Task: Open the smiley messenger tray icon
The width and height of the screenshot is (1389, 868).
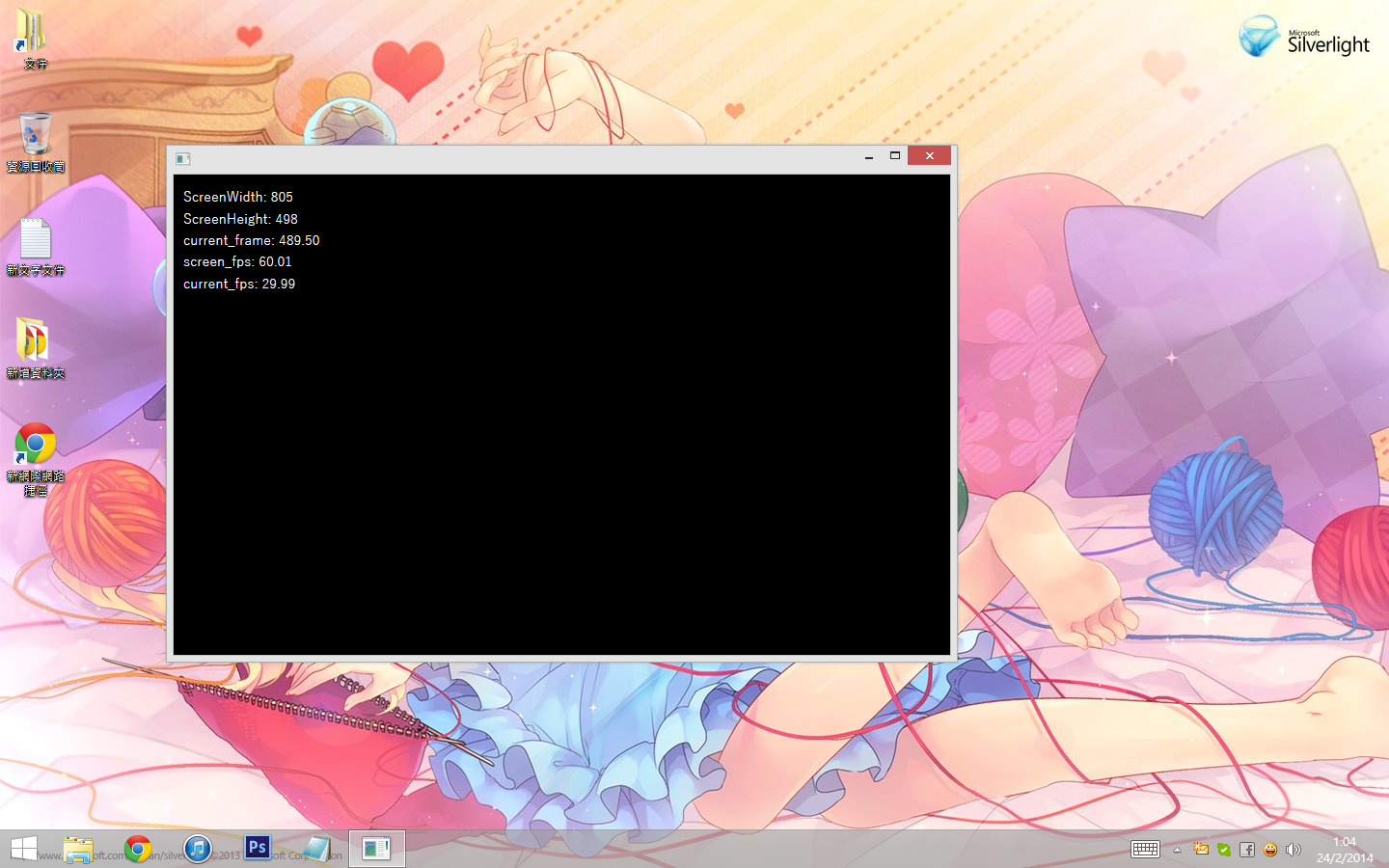Action: [1270, 850]
